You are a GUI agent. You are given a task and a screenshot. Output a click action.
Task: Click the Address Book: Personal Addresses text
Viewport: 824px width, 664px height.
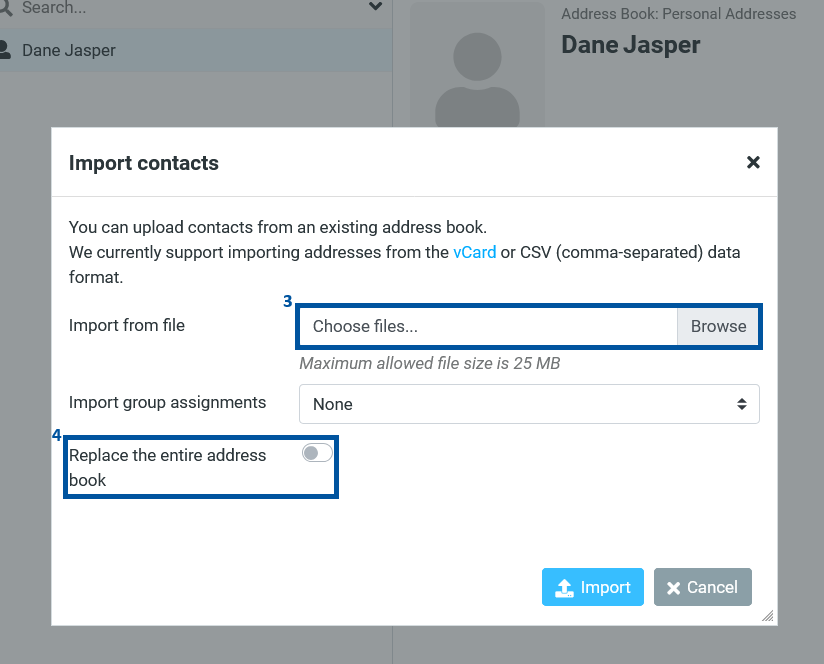[678, 14]
